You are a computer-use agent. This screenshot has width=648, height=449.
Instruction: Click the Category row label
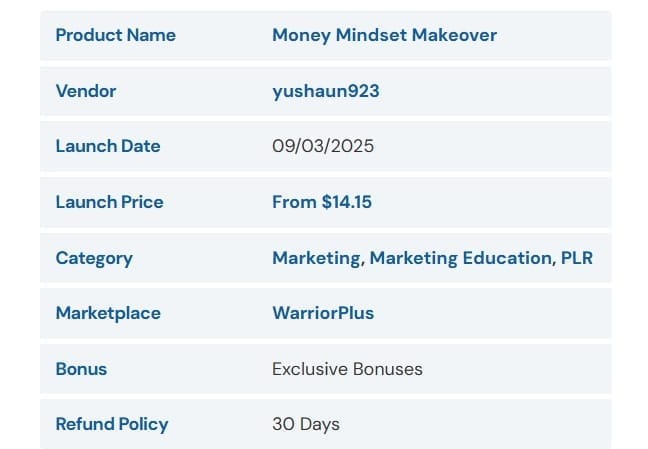tap(94, 258)
